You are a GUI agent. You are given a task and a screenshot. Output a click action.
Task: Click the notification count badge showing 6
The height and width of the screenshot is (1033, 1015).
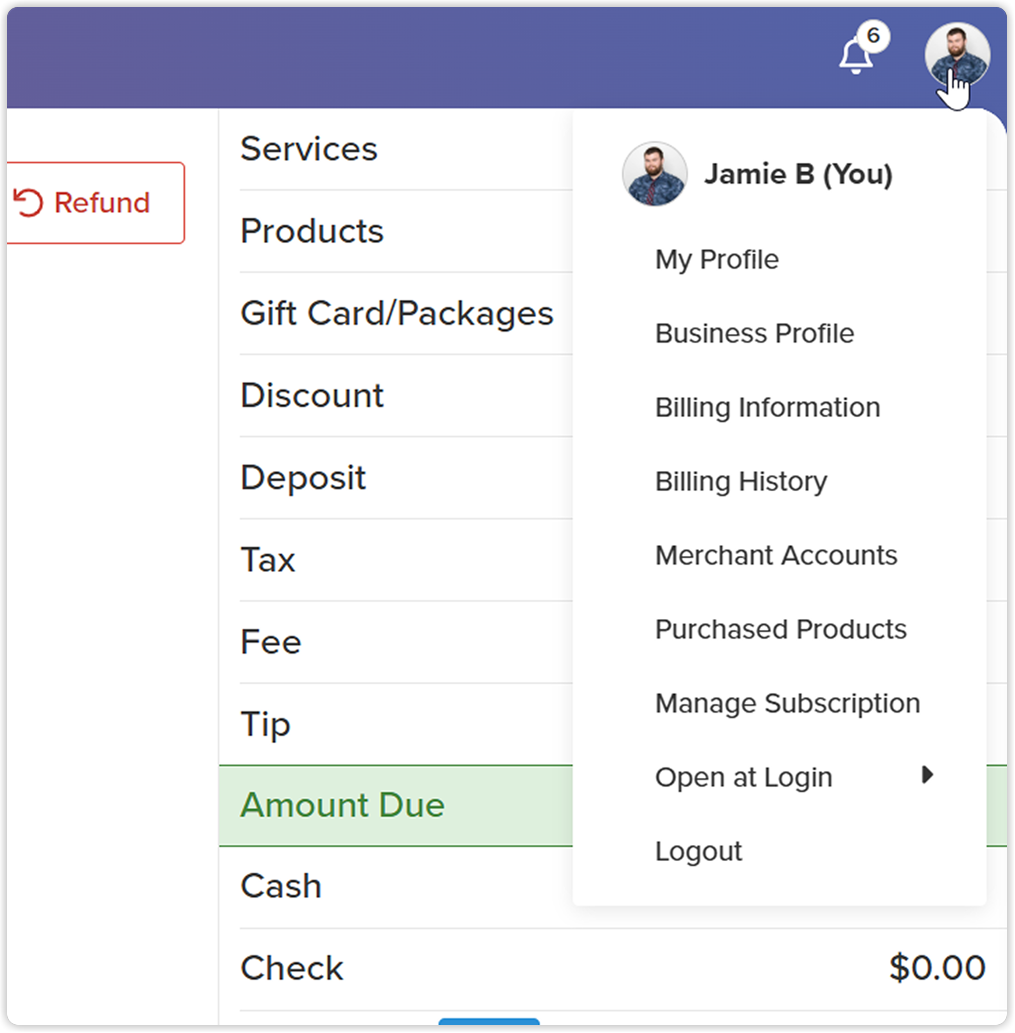tap(873, 35)
